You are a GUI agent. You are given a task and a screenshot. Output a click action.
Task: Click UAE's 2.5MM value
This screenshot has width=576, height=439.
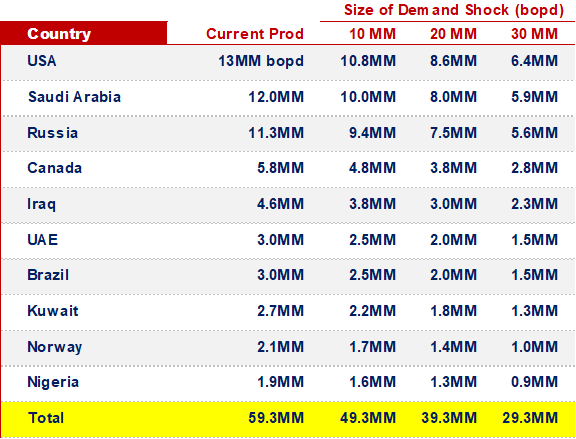pyautogui.click(x=372, y=240)
